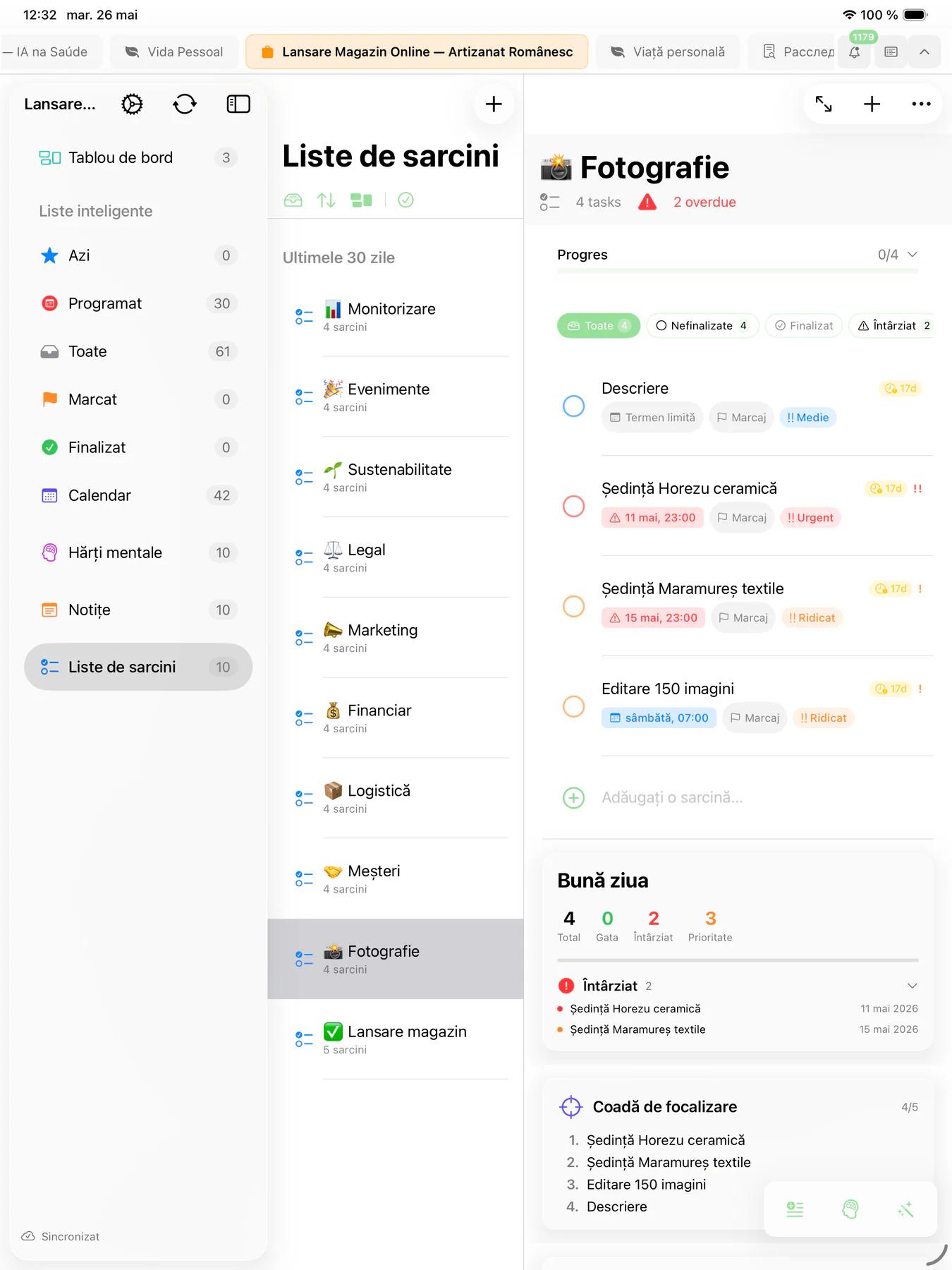Select Lansare Magazin Online tab
The width and height of the screenshot is (952, 1270).
pos(417,52)
